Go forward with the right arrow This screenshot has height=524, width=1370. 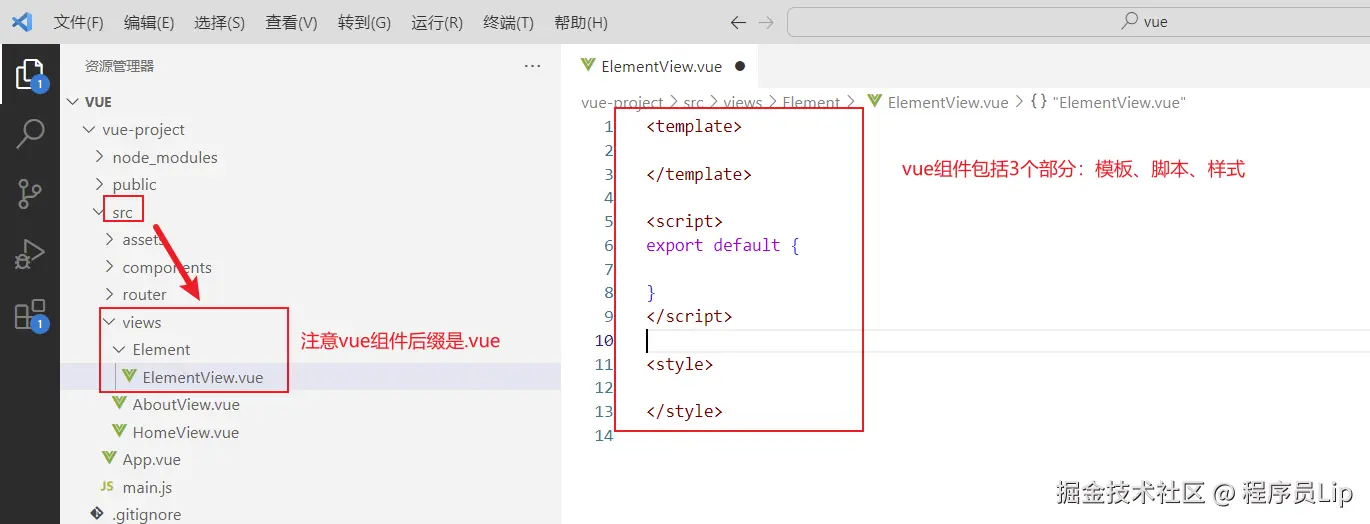[x=766, y=22]
